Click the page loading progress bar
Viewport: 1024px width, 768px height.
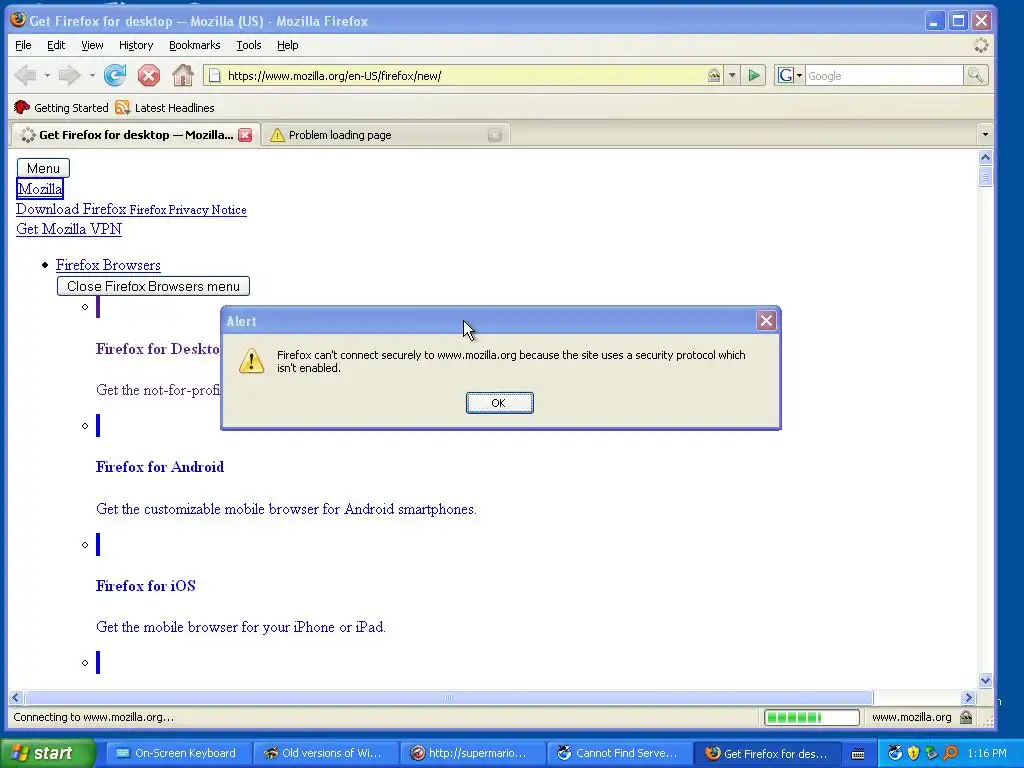[x=812, y=718]
